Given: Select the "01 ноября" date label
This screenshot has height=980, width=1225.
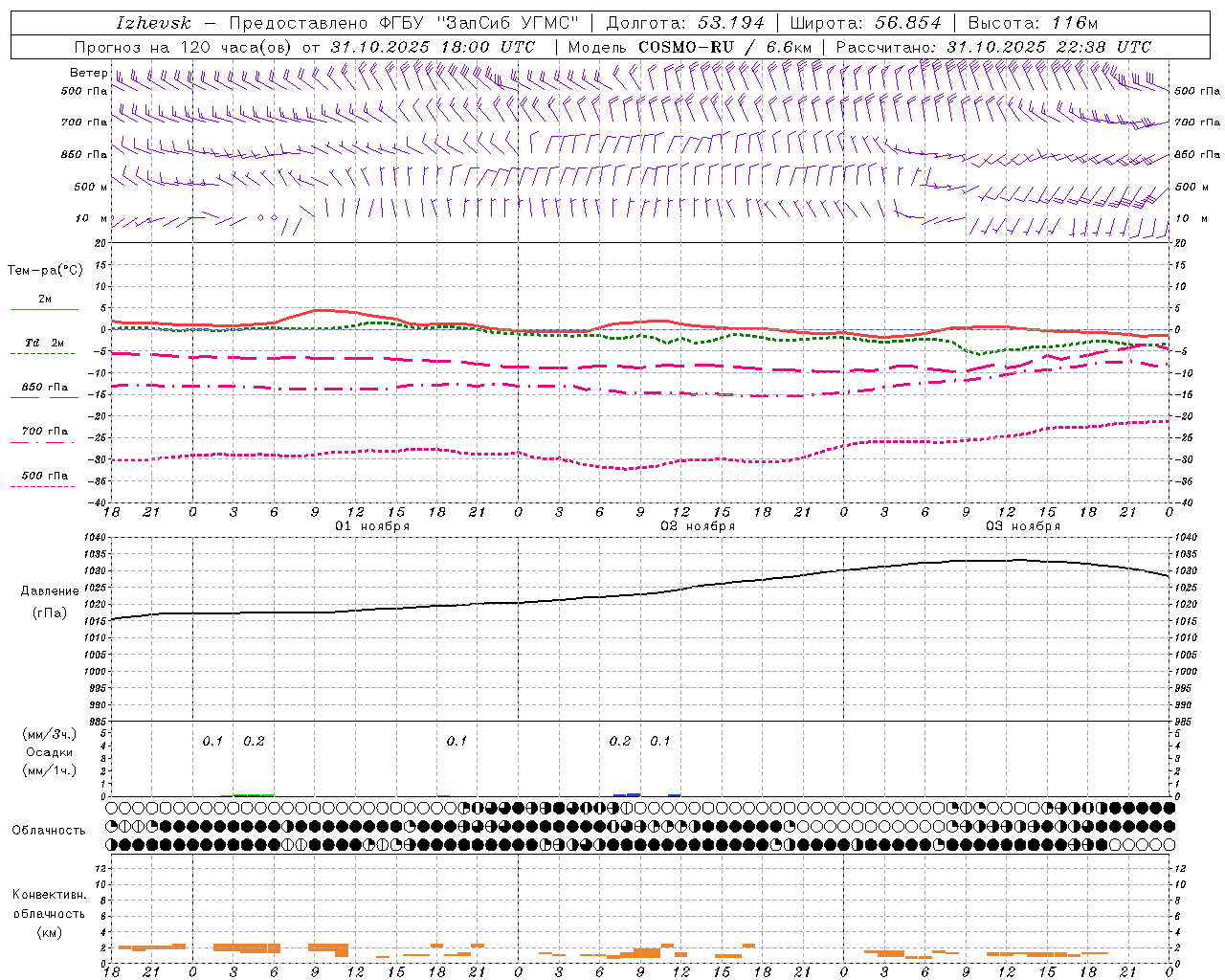Looking at the screenshot, I should [372, 526].
